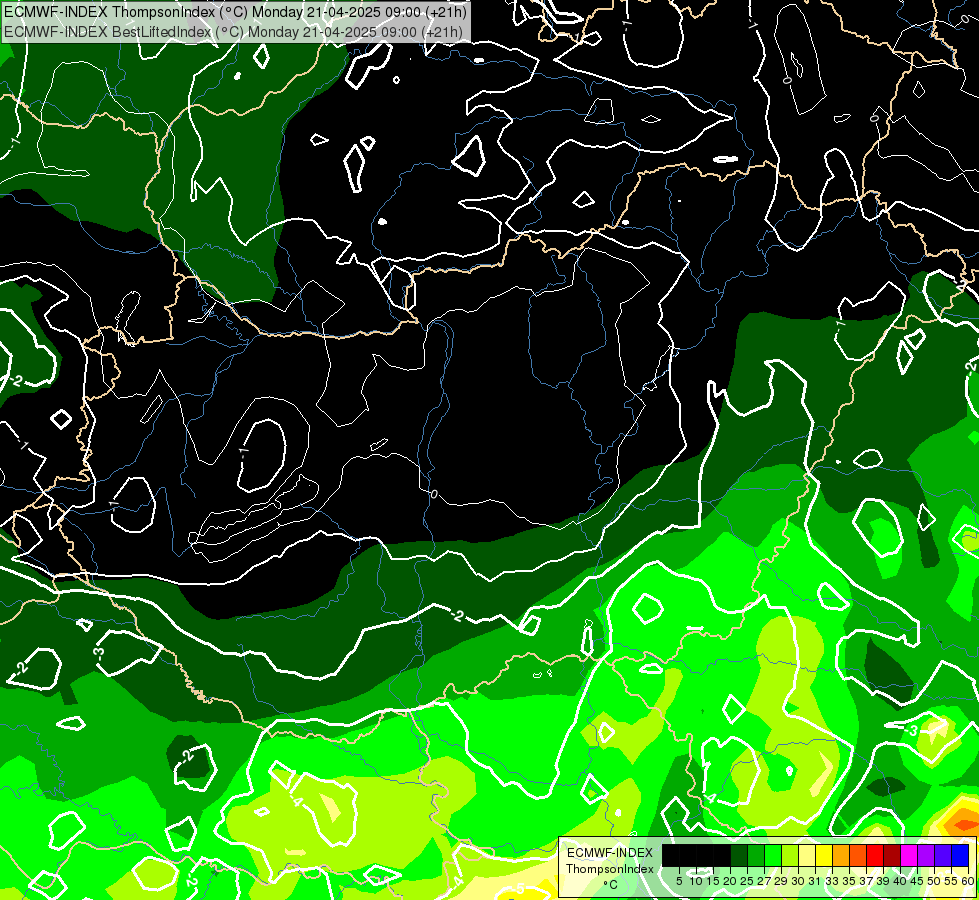Click the legend unit '°C'
Viewport: 979px width, 900px height.
610,885
